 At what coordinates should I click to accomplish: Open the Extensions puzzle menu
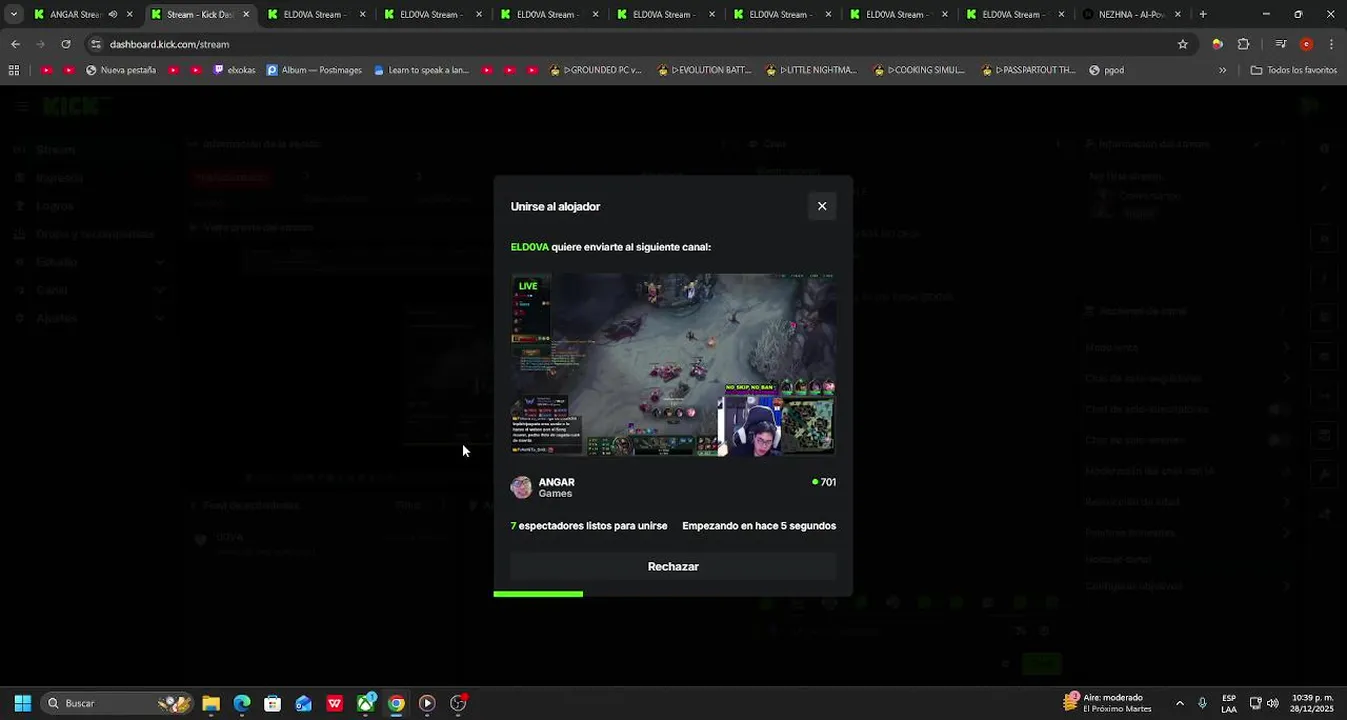pyautogui.click(x=1244, y=44)
